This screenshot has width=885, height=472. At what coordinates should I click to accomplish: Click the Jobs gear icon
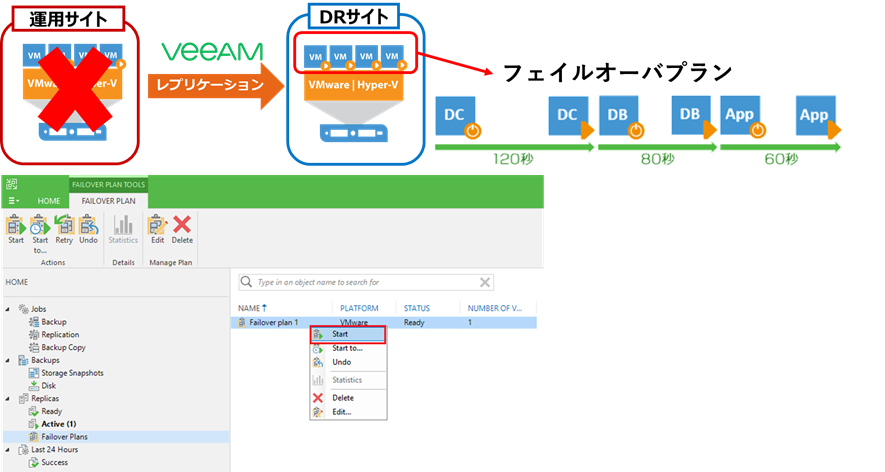click(24, 309)
